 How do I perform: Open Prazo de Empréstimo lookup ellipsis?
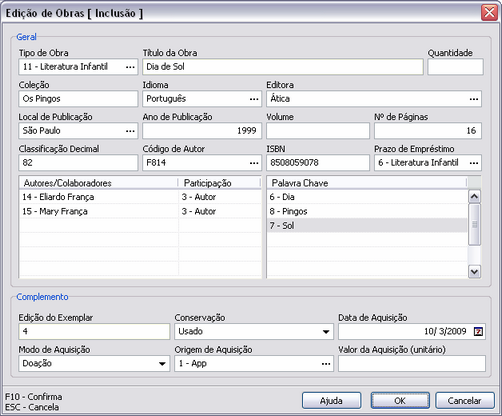click(474, 163)
